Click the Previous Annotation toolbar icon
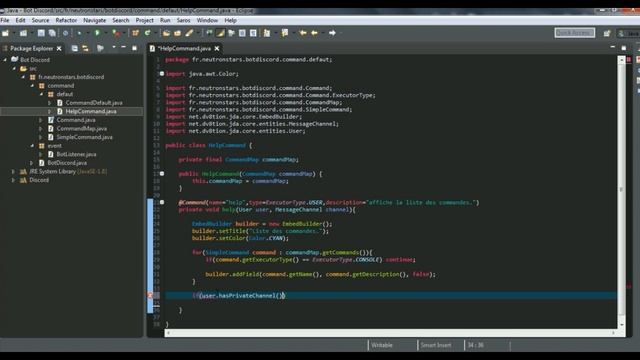The width and height of the screenshot is (640, 360). (x=284, y=33)
